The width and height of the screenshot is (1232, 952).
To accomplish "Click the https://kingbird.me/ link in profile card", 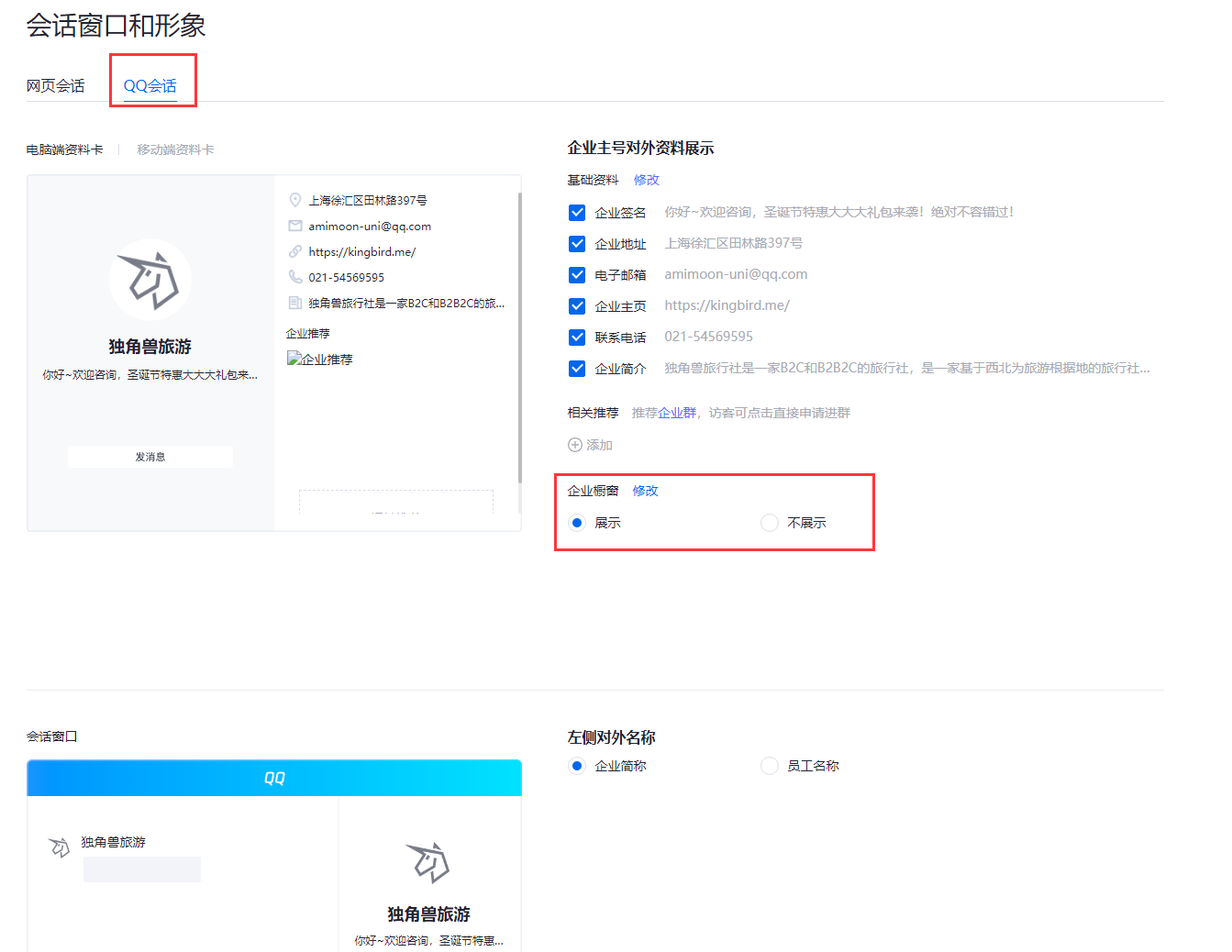I will tap(362, 251).
